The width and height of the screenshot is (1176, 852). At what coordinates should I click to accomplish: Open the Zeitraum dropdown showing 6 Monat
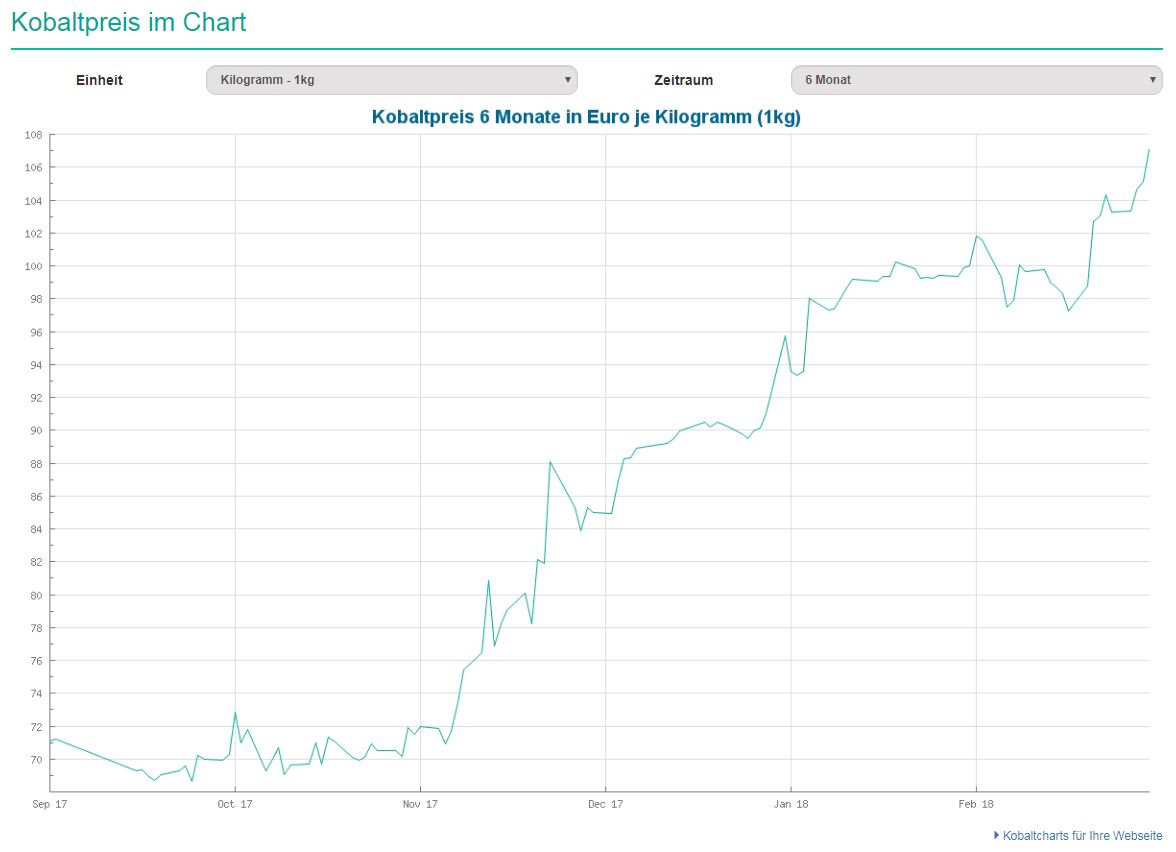pyautogui.click(x=975, y=80)
